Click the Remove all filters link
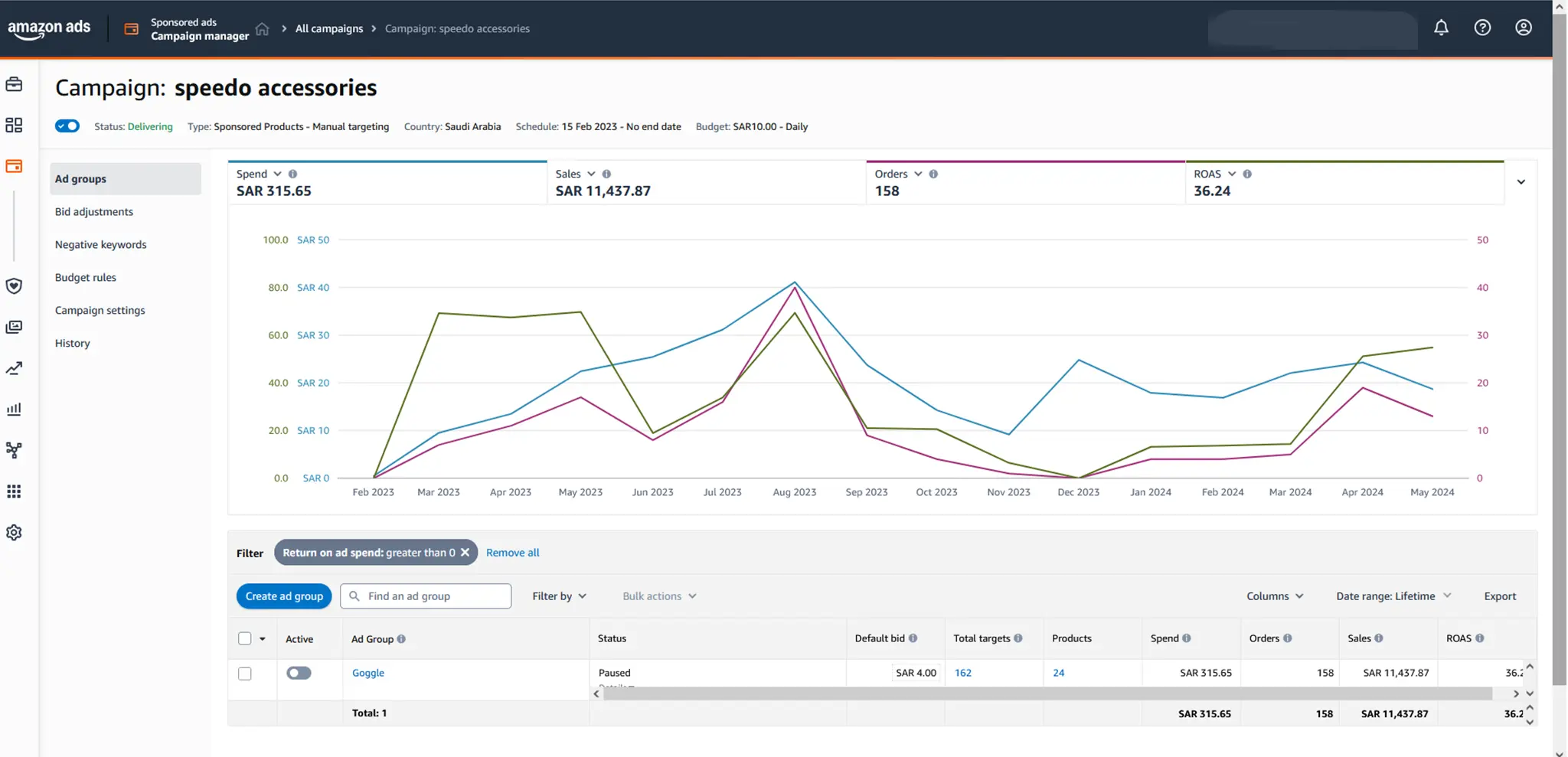Viewport: 1568px width, 757px height. tap(512, 553)
